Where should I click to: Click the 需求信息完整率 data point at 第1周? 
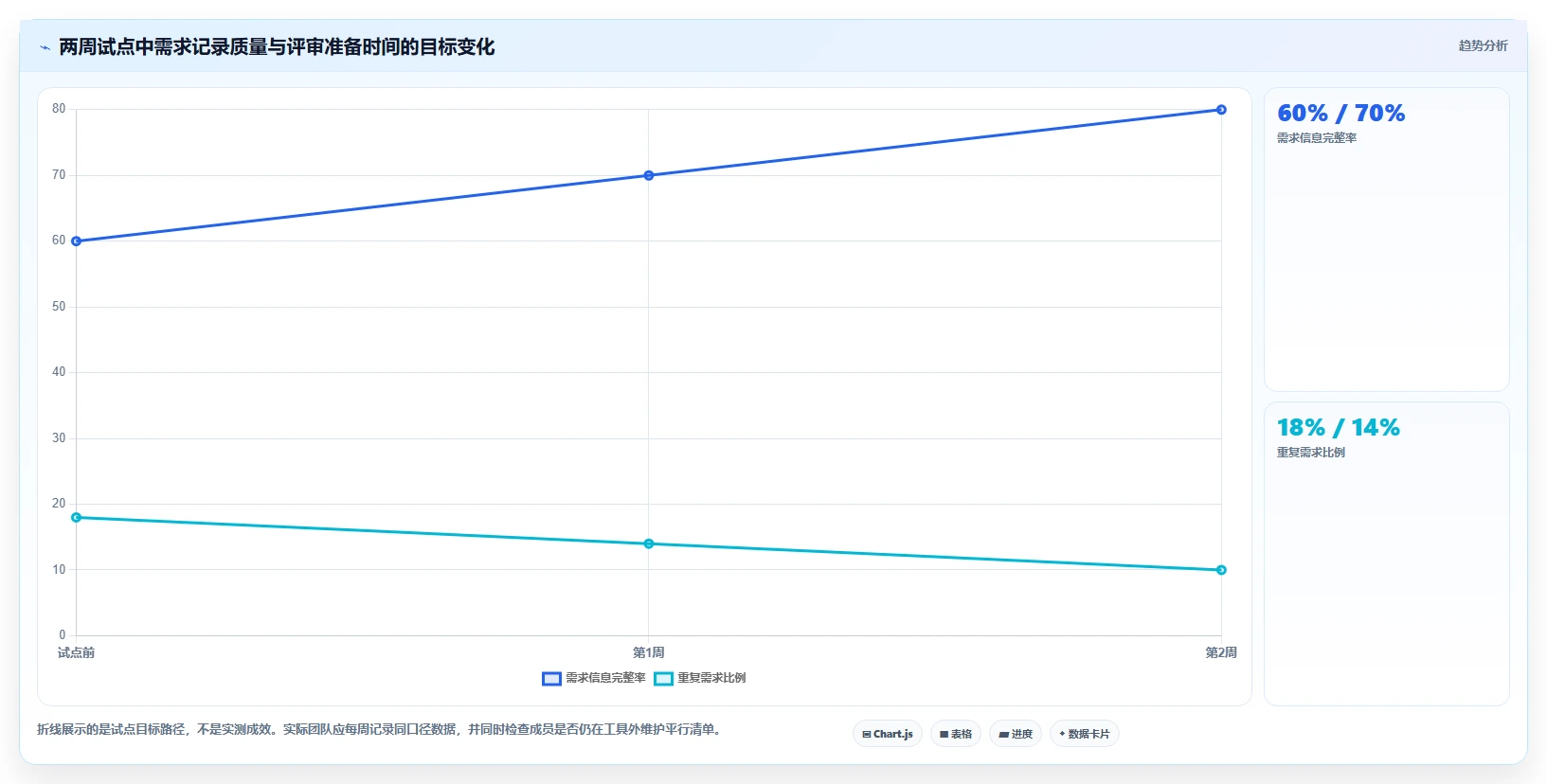tap(649, 175)
